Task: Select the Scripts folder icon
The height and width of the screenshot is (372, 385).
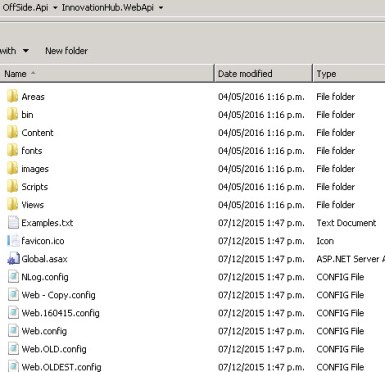Action: coord(12,186)
